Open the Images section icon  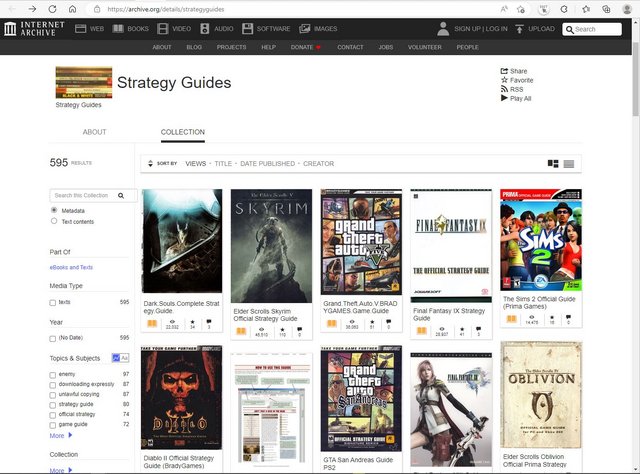click(304, 29)
